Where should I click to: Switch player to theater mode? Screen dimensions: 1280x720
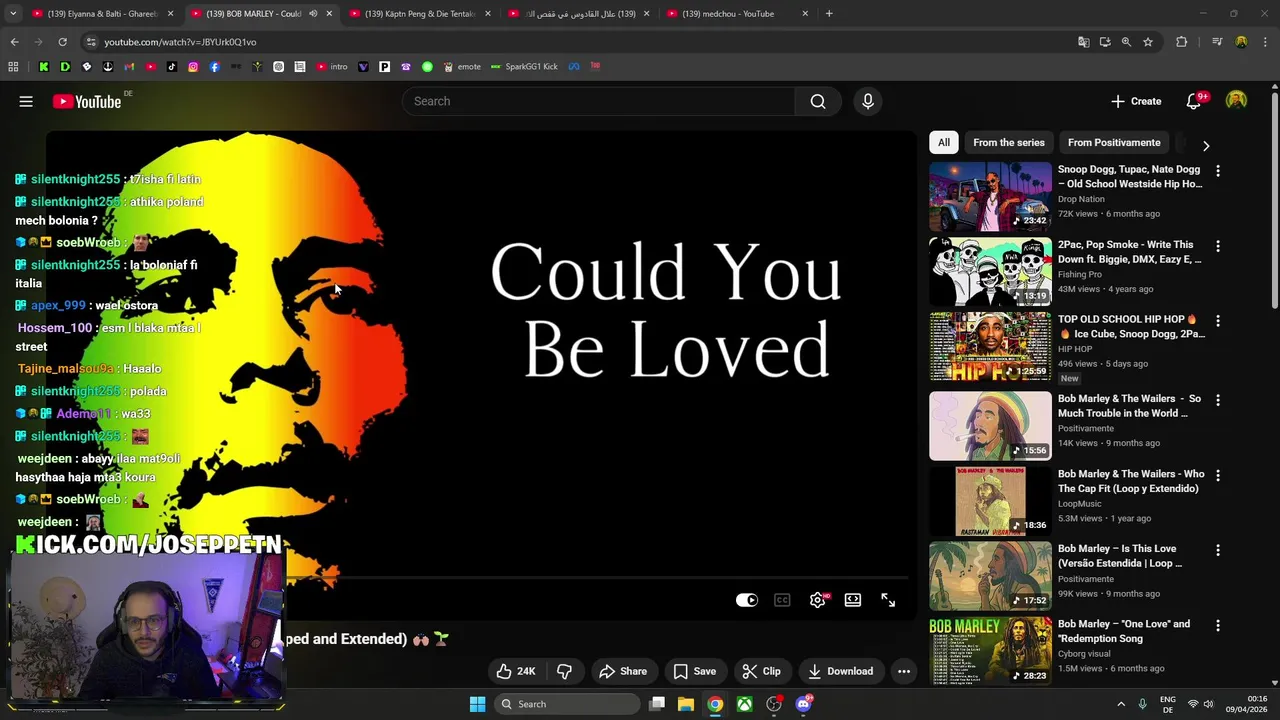[x=853, y=600]
